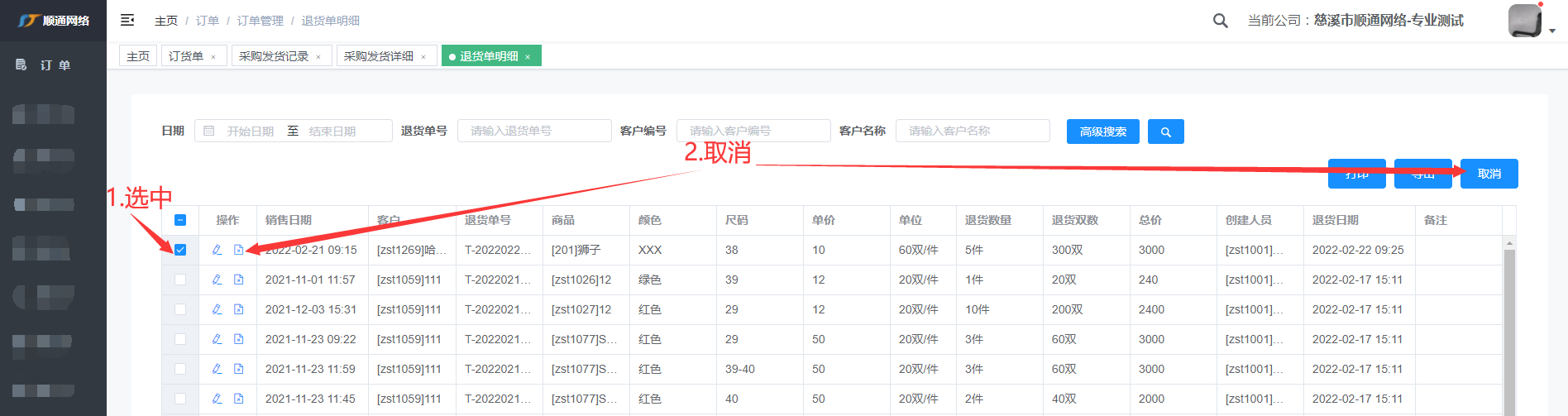Click the 高级搜索 button
Viewport: 1568px width, 416px height.
point(1102,131)
